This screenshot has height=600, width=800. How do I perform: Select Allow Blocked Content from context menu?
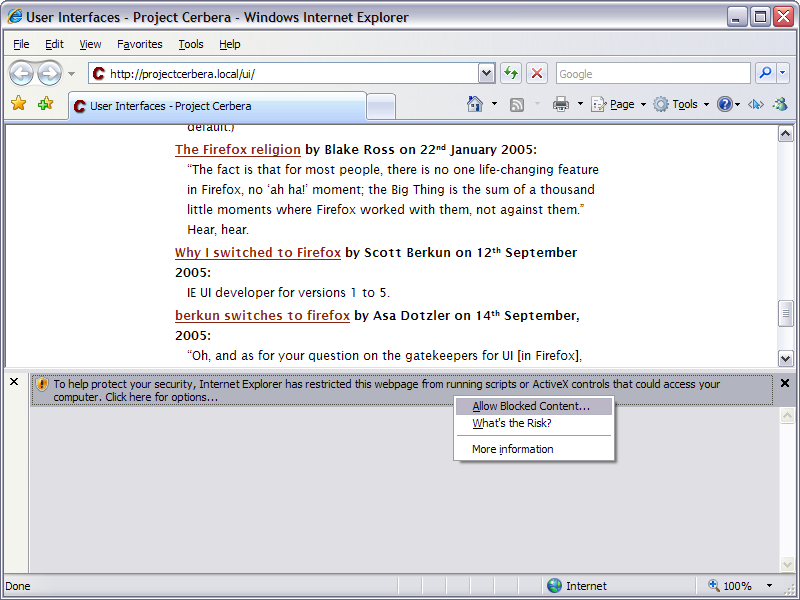pos(531,407)
